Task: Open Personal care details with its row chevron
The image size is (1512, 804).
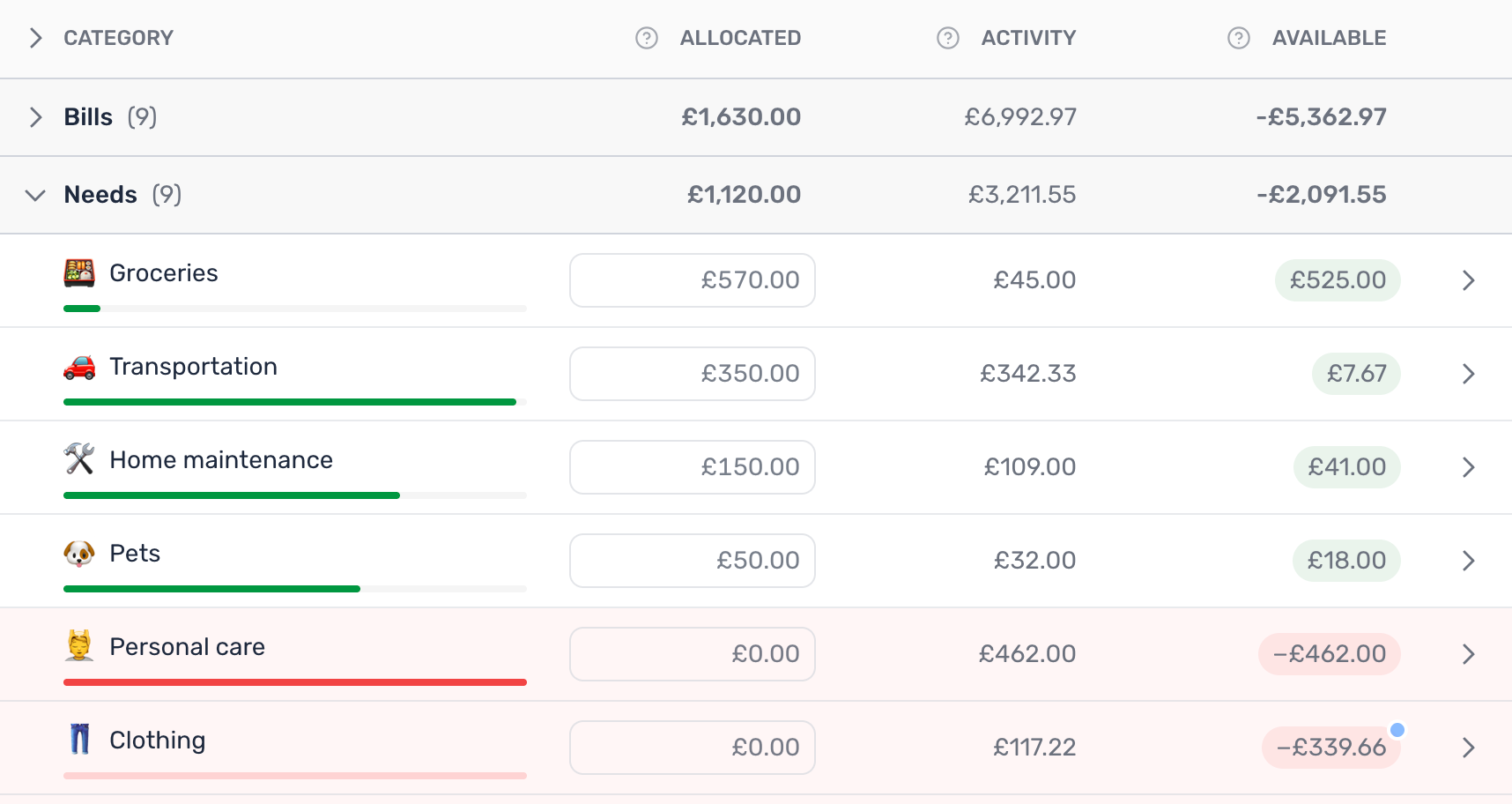Action: point(1468,654)
